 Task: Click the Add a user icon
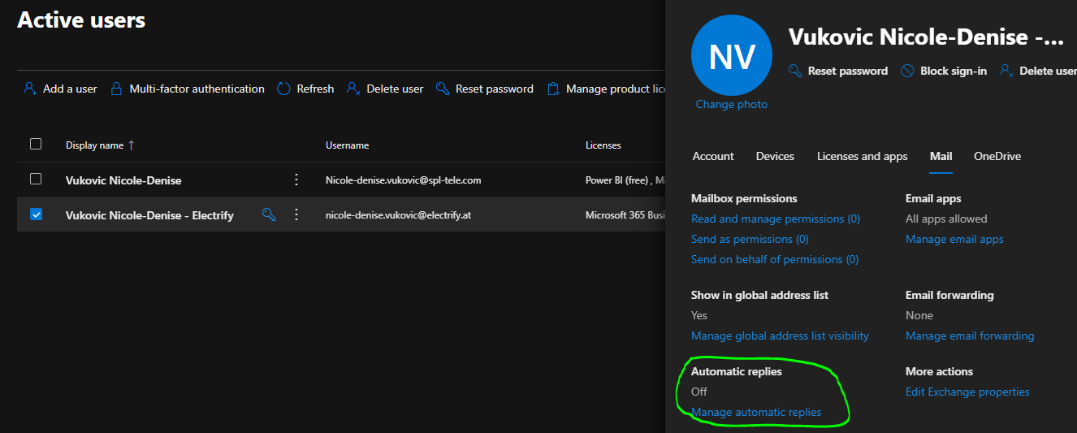pos(30,89)
